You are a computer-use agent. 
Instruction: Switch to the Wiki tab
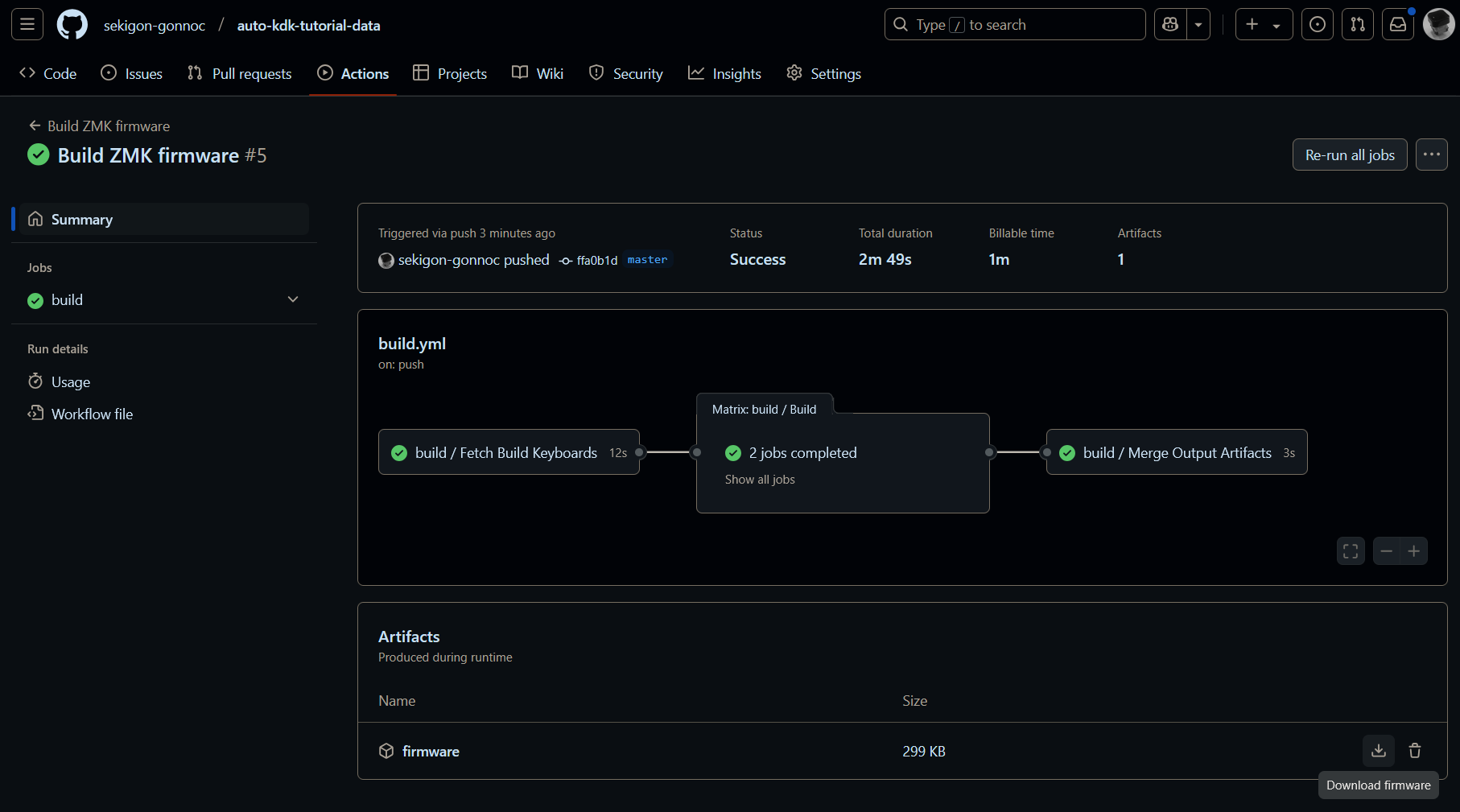(538, 73)
